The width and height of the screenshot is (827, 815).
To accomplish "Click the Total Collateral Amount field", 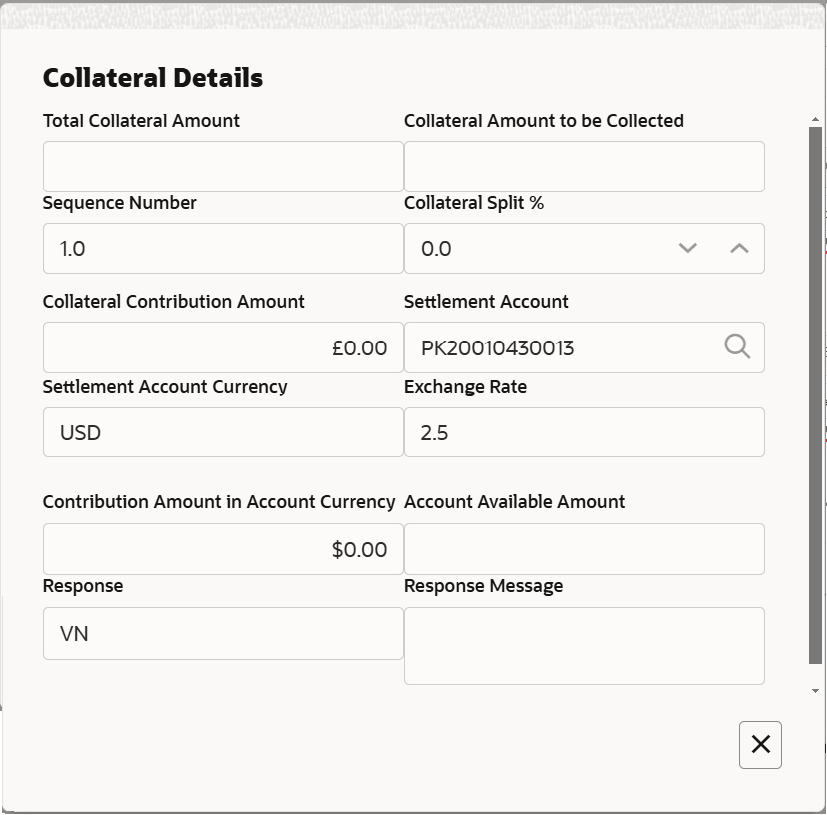I will click(x=223, y=166).
